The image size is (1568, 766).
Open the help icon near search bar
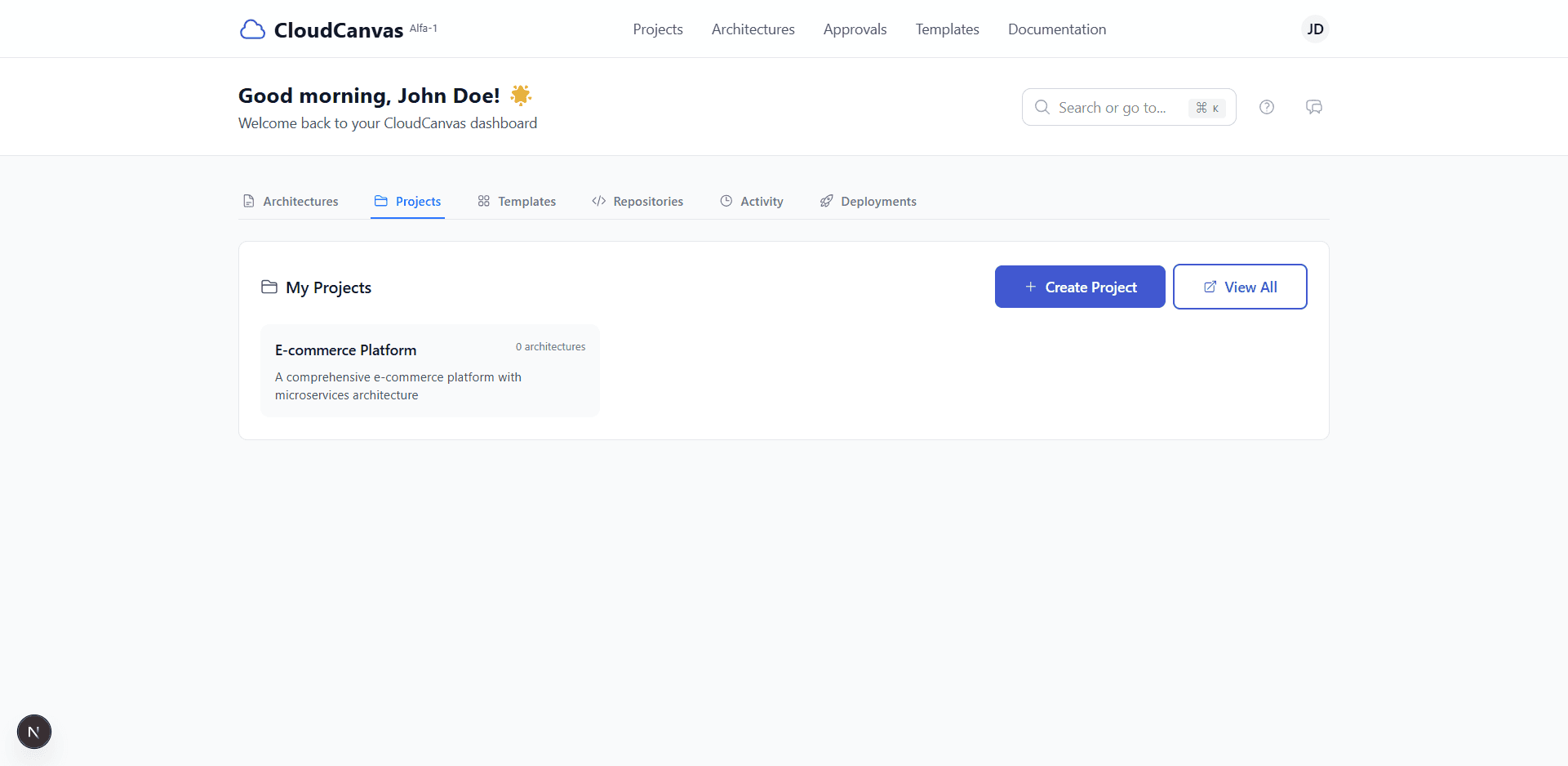click(1267, 107)
